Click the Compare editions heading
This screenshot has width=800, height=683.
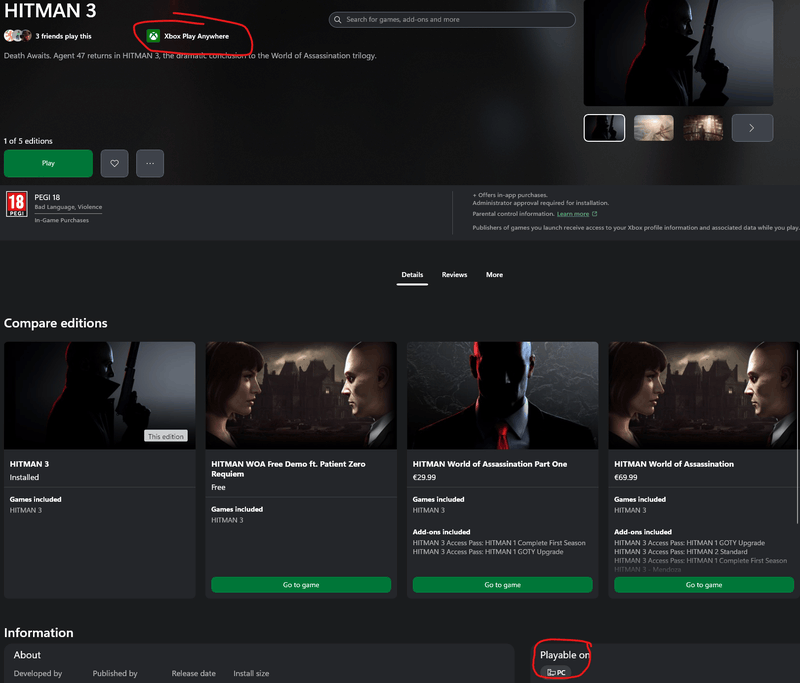pyautogui.click(x=56, y=323)
